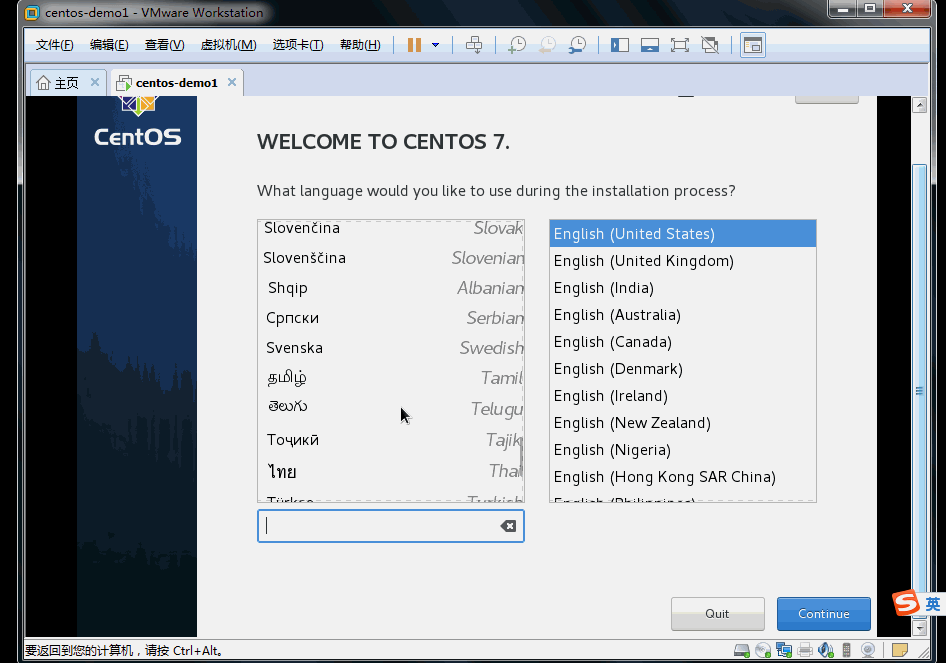The width and height of the screenshot is (946, 663).
Task: Open the 文件(F) menu
Action: [54, 45]
